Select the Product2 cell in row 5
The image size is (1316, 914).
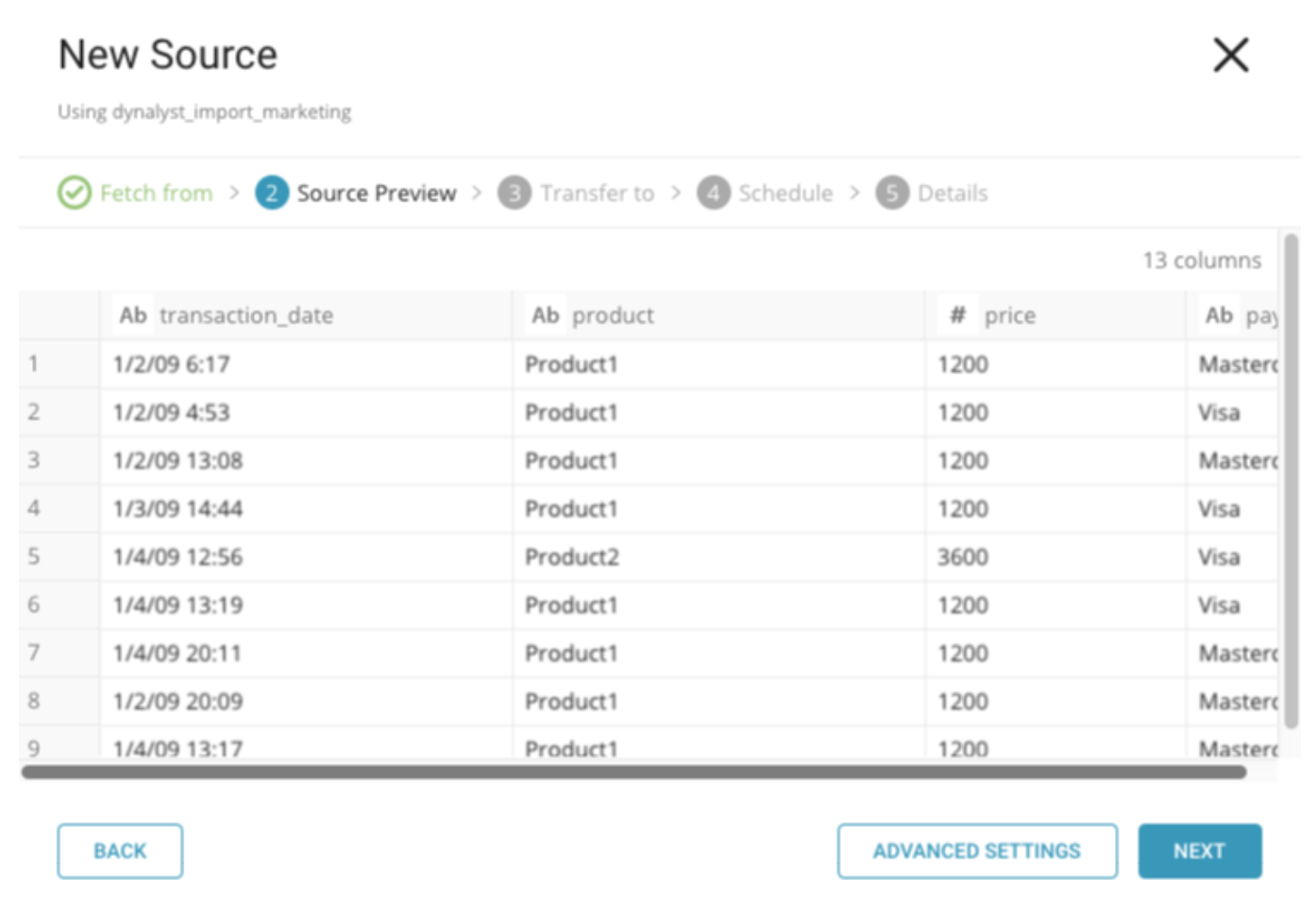pos(572,557)
